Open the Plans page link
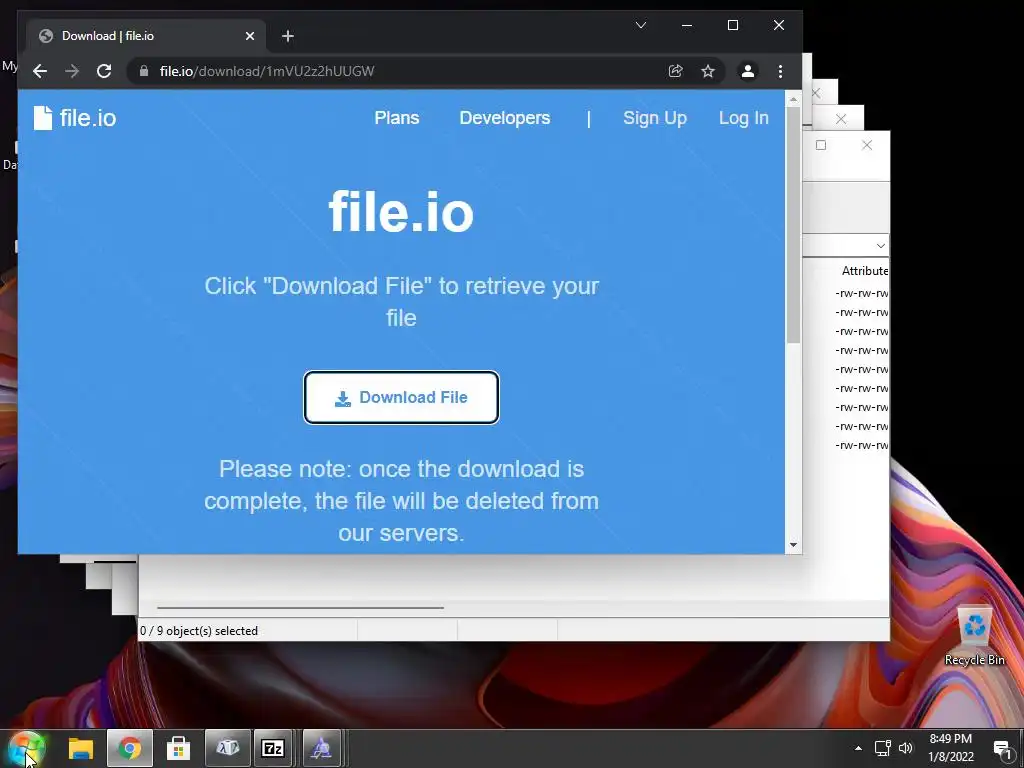 [396, 118]
